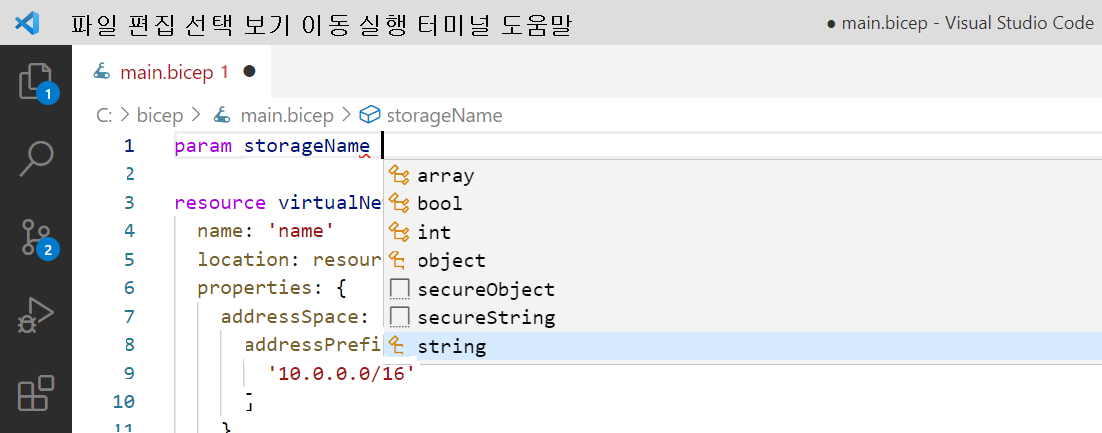Click the snippet icon beside secureString
This screenshot has height=433, width=1102.
pos(398,318)
